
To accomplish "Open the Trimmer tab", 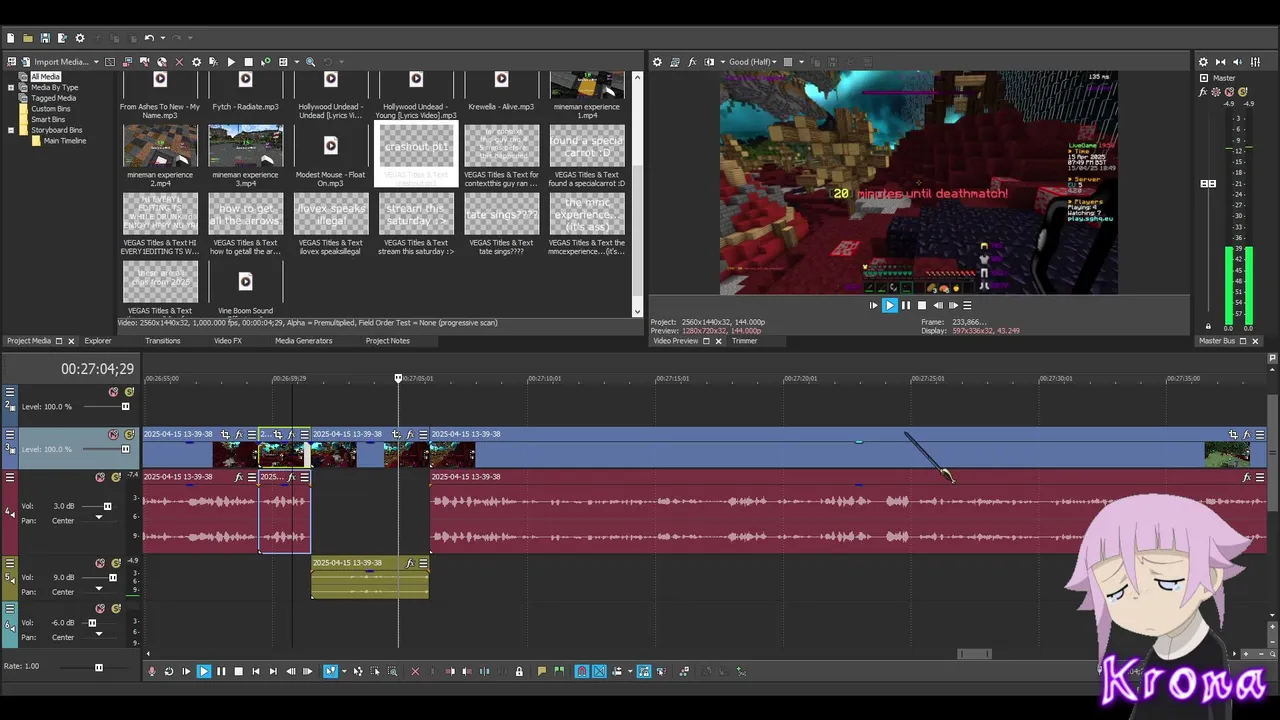I will [744, 341].
